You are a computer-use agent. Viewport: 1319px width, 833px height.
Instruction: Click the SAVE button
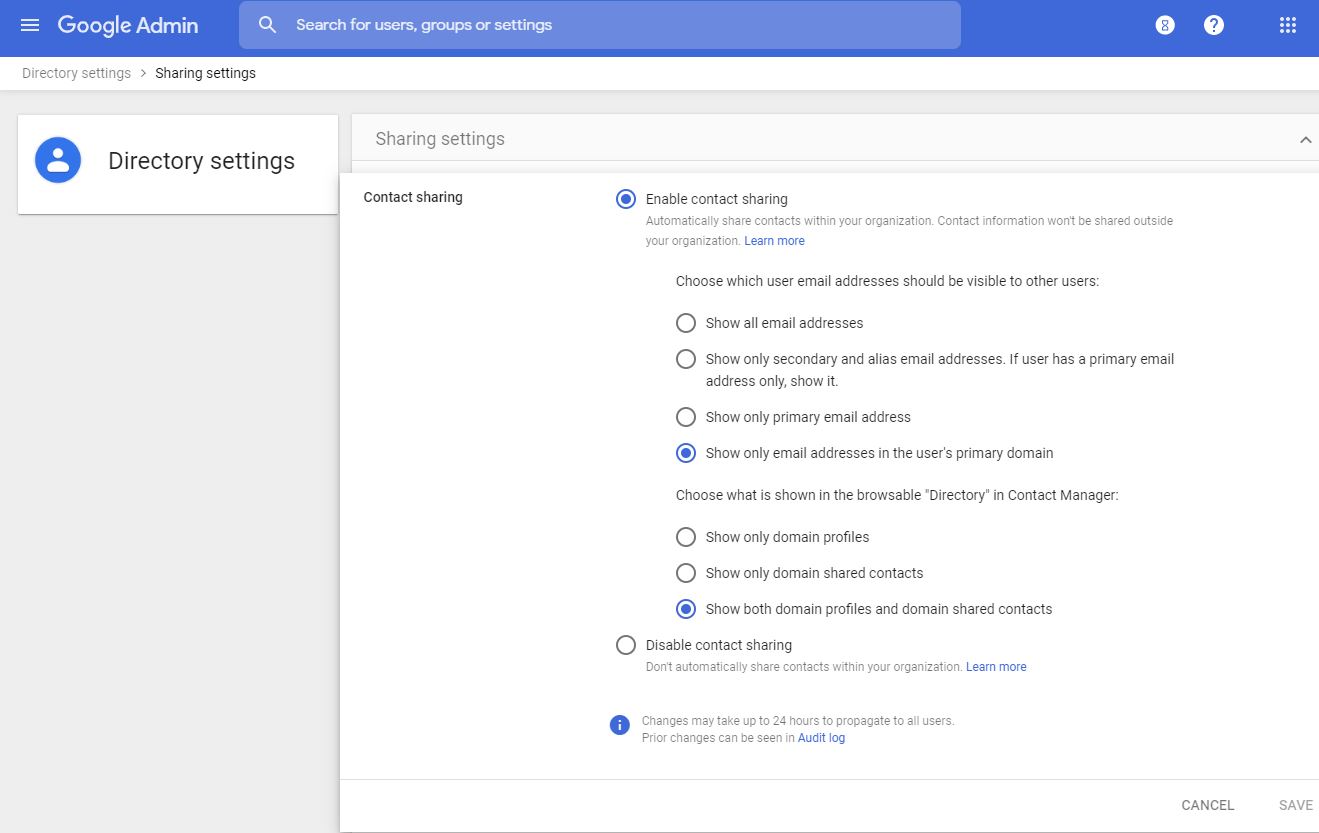click(1295, 805)
